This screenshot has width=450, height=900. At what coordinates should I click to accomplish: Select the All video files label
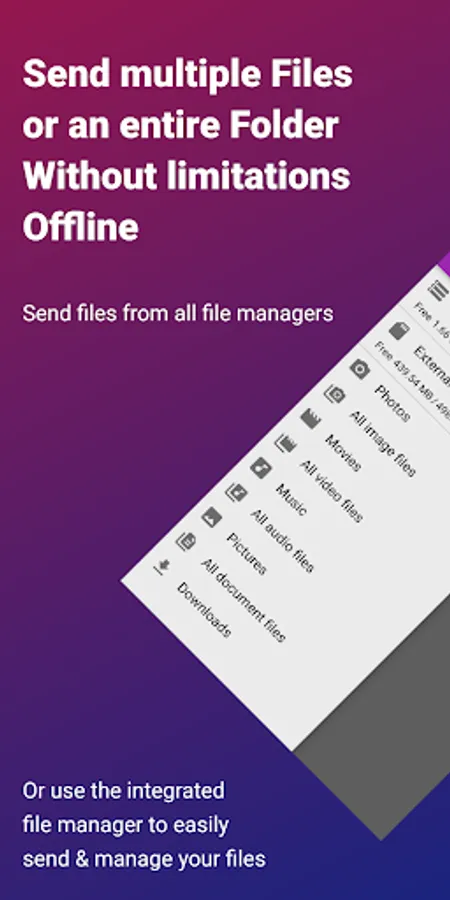point(331,491)
